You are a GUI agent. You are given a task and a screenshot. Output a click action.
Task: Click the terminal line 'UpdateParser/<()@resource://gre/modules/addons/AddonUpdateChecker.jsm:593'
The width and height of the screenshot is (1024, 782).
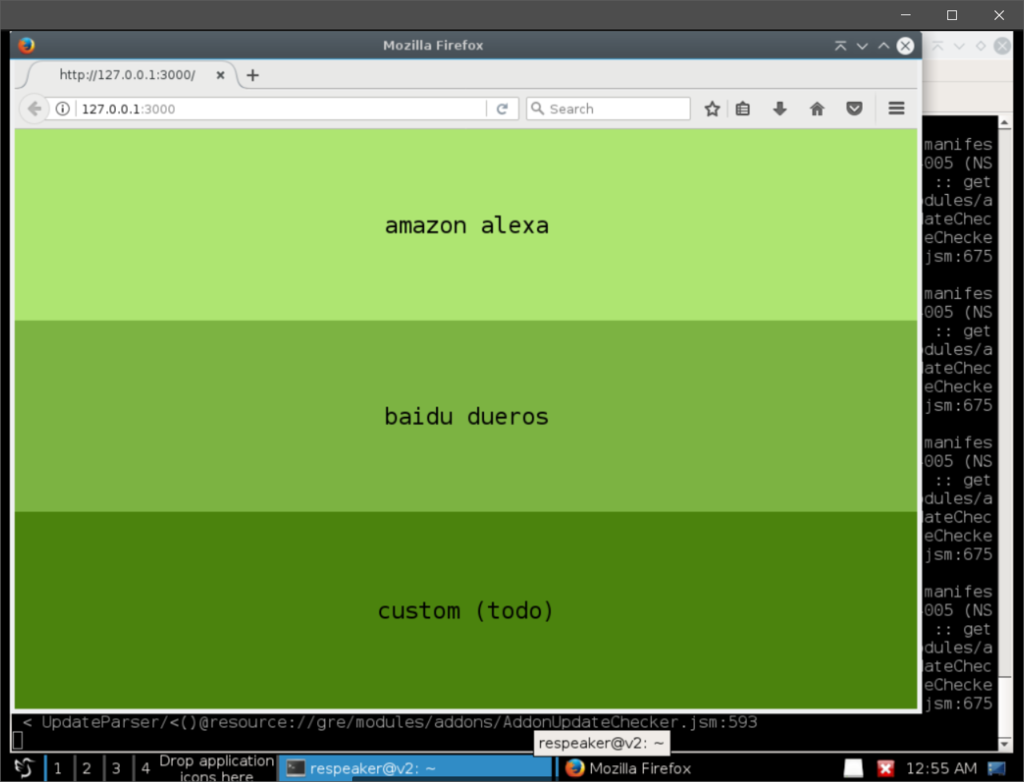(399, 722)
